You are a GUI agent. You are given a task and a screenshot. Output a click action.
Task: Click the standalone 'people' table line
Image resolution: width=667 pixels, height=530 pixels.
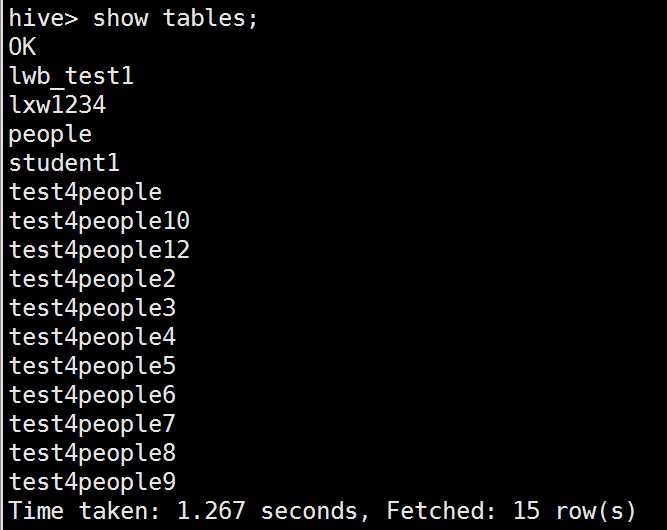50,134
